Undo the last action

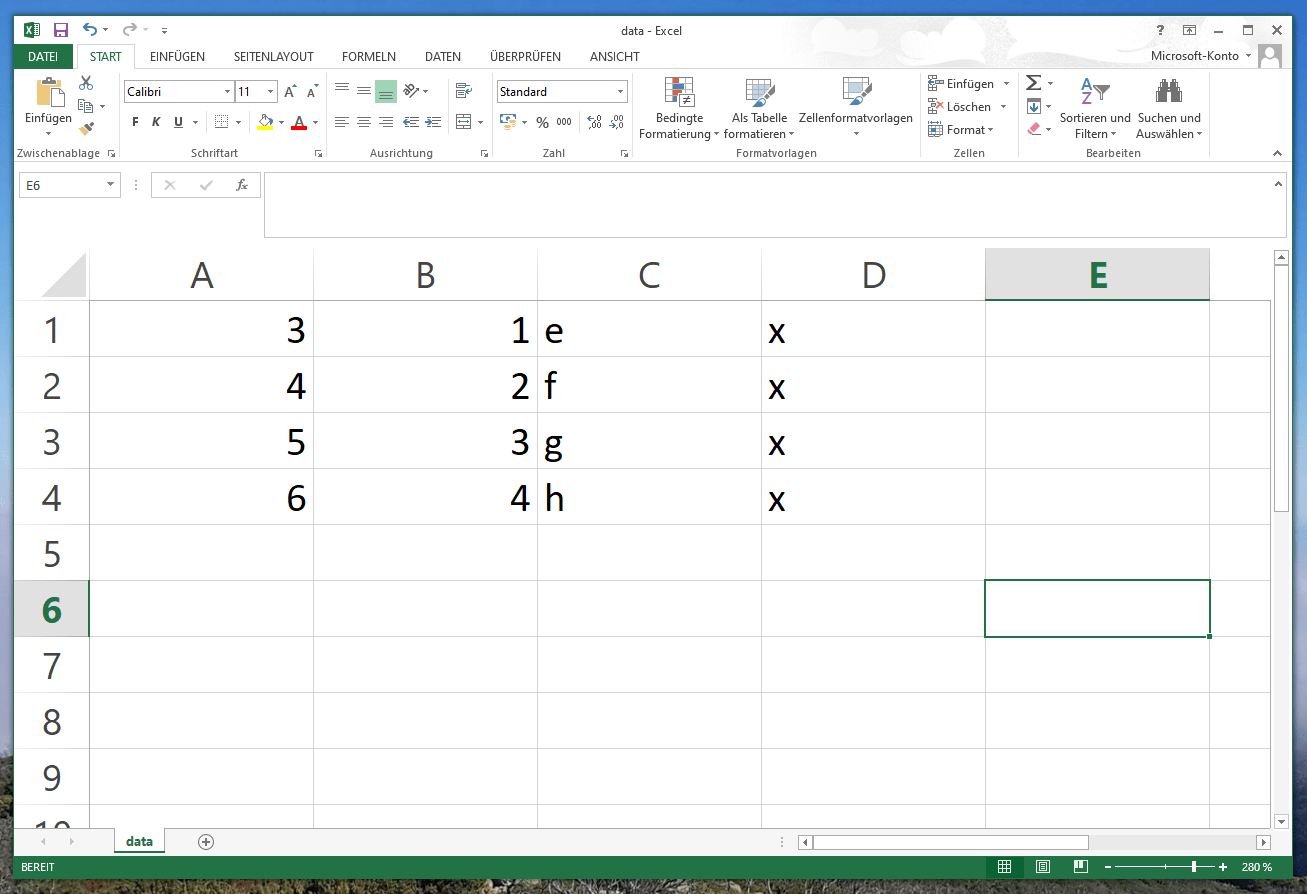(88, 29)
